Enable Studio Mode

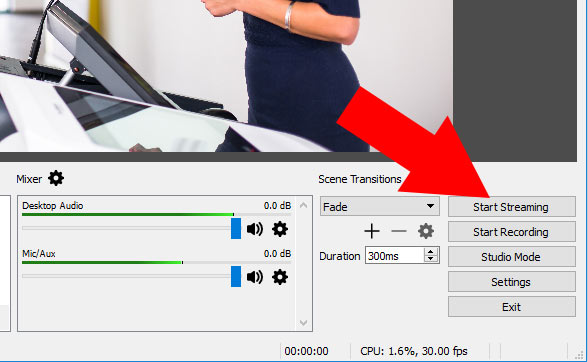512,257
